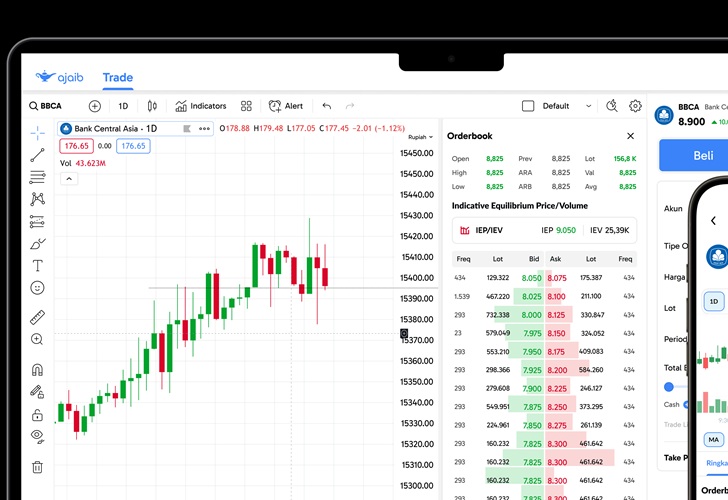
Task: Select the crosshair cursor tool
Action: tap(38, 133)
